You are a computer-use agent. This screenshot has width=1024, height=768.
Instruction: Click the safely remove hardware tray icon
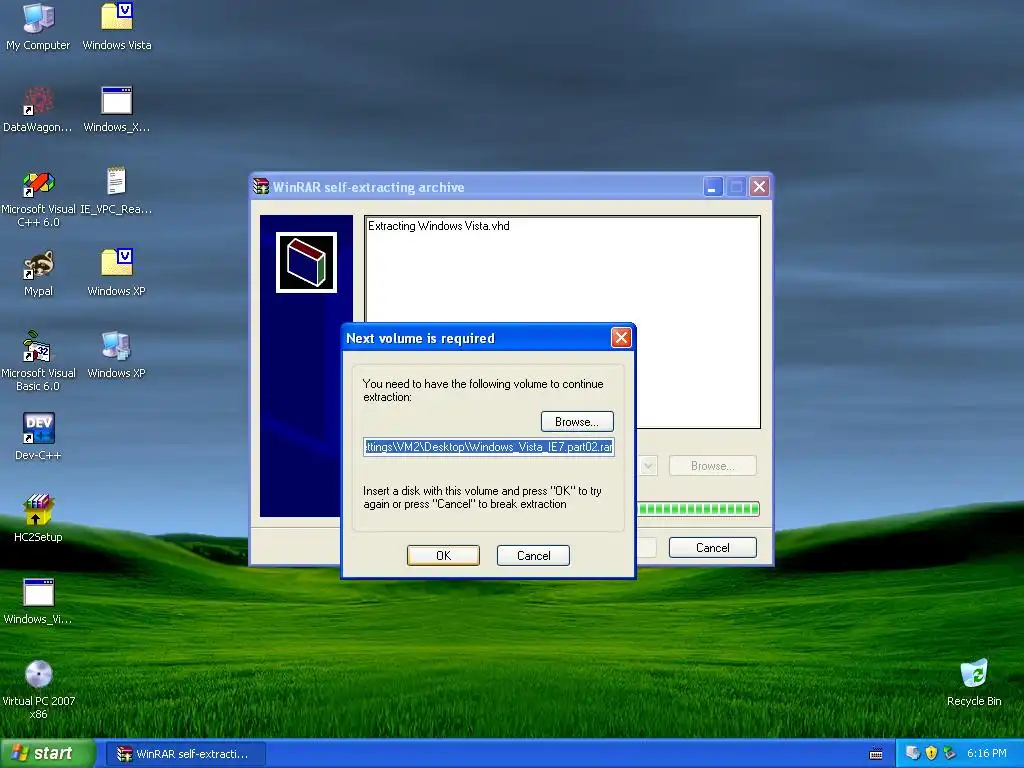pos(950,753)
